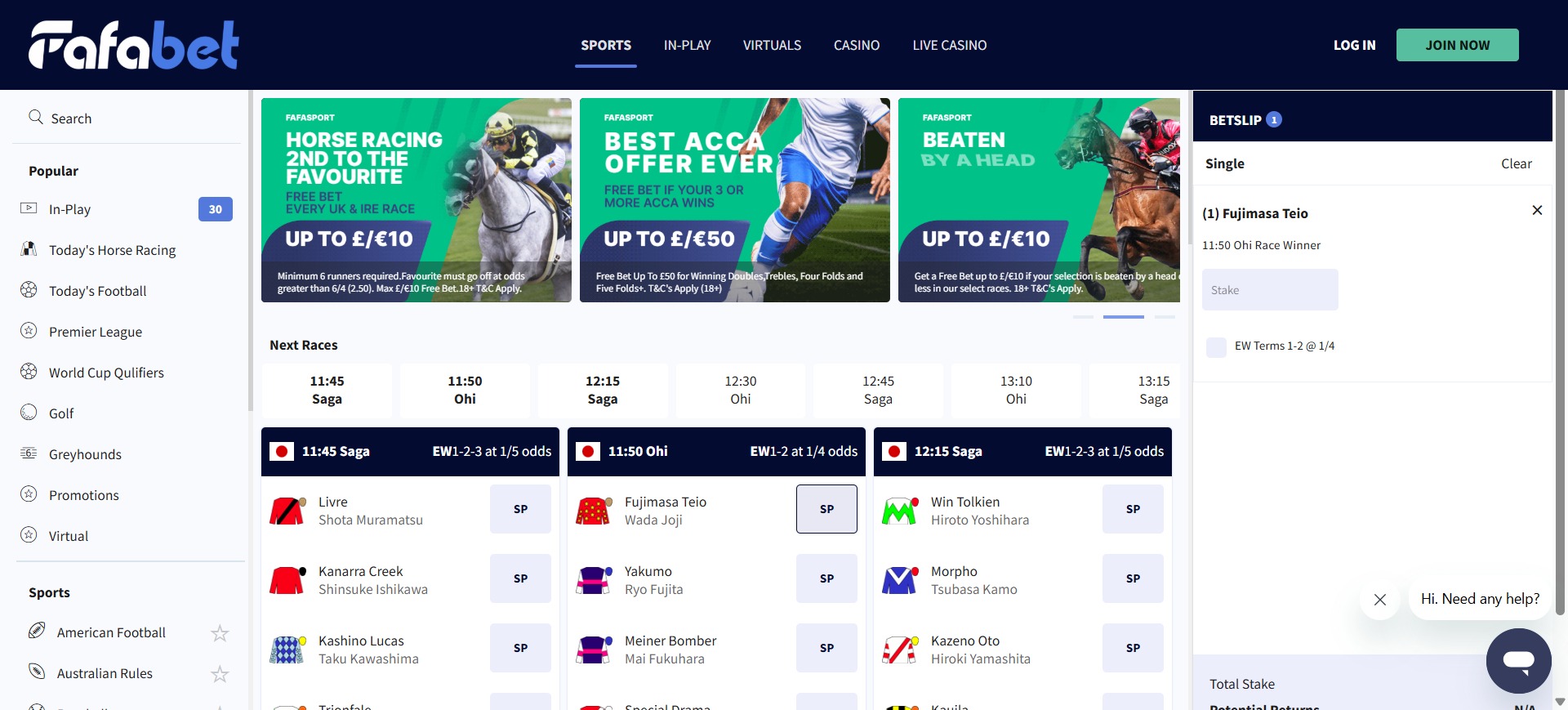Select the third banner carousel indicator
Viewport: 1568px width, 710px height.
pos(1165,316)
